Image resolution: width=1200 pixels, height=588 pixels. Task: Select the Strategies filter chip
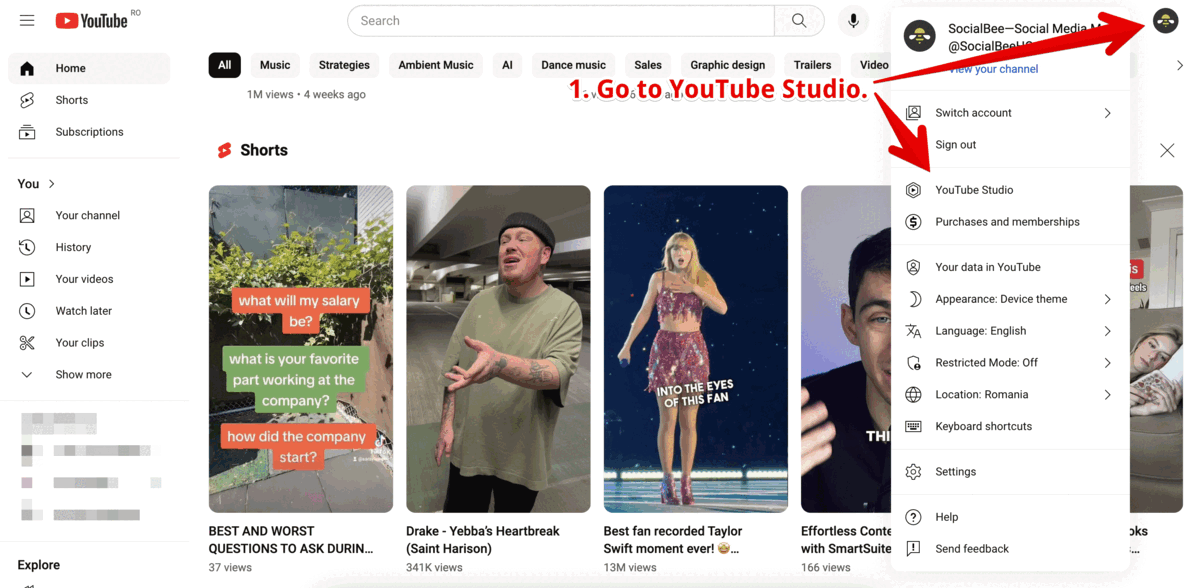(344, 65)
